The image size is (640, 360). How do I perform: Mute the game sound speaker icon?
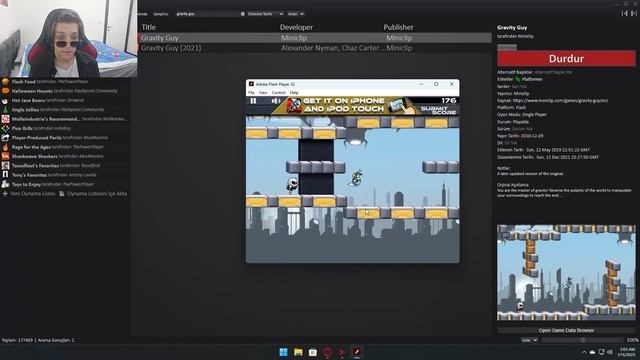tap(276, 100)
